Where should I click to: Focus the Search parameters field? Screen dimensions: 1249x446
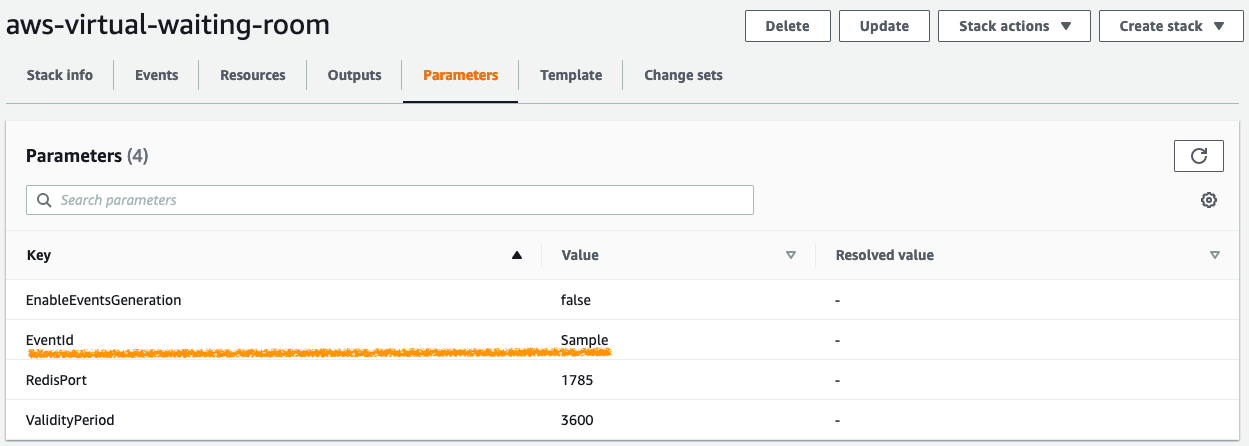click(x=390, y=200)
